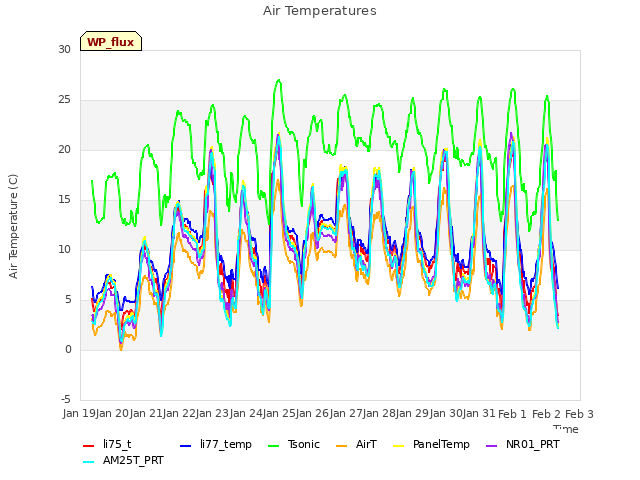The height and width of the screenshot is (480, 640).
Task: Click the 15 y-axis tick label
Action: point(64,200)
